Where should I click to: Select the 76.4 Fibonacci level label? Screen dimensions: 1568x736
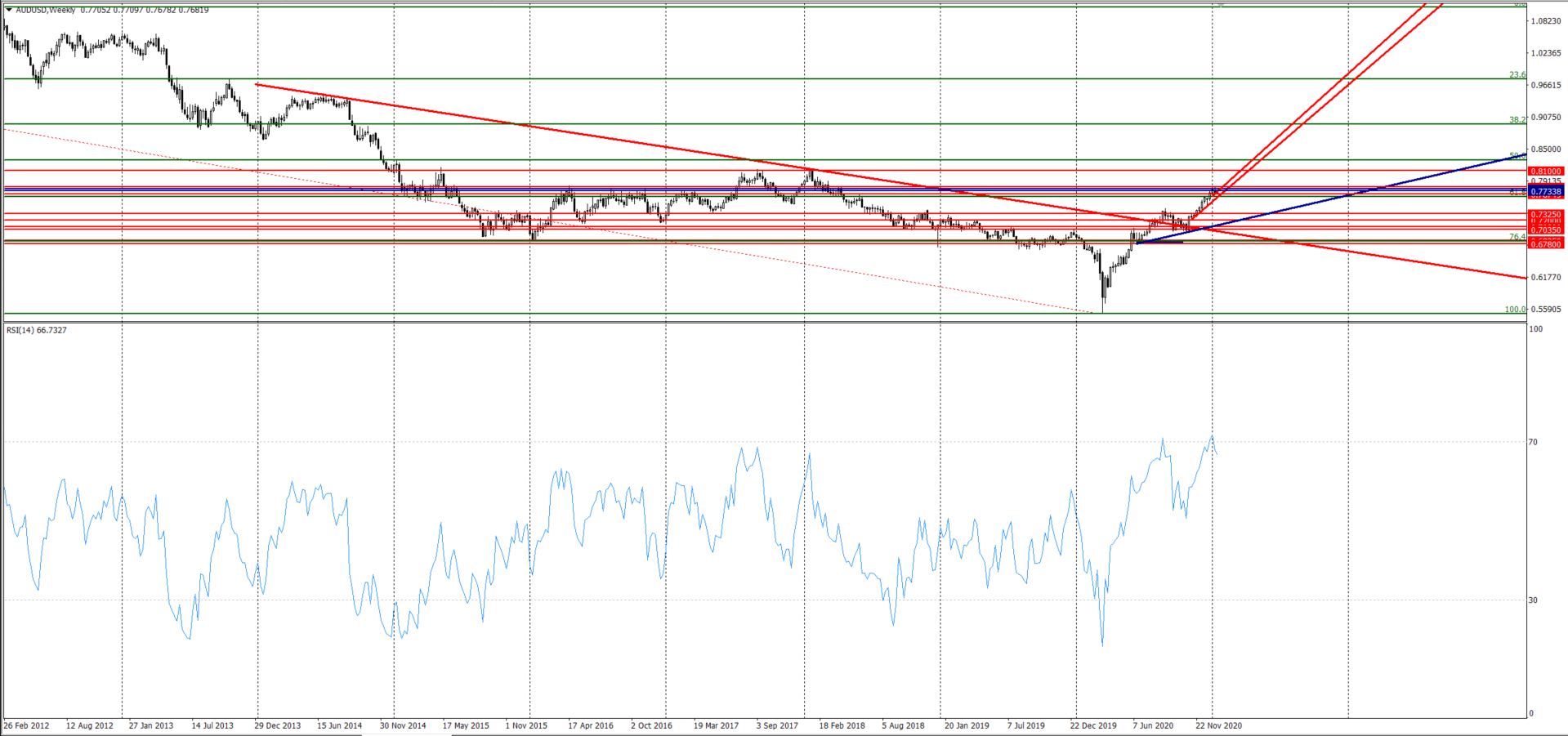click(x=1517, y=237)
